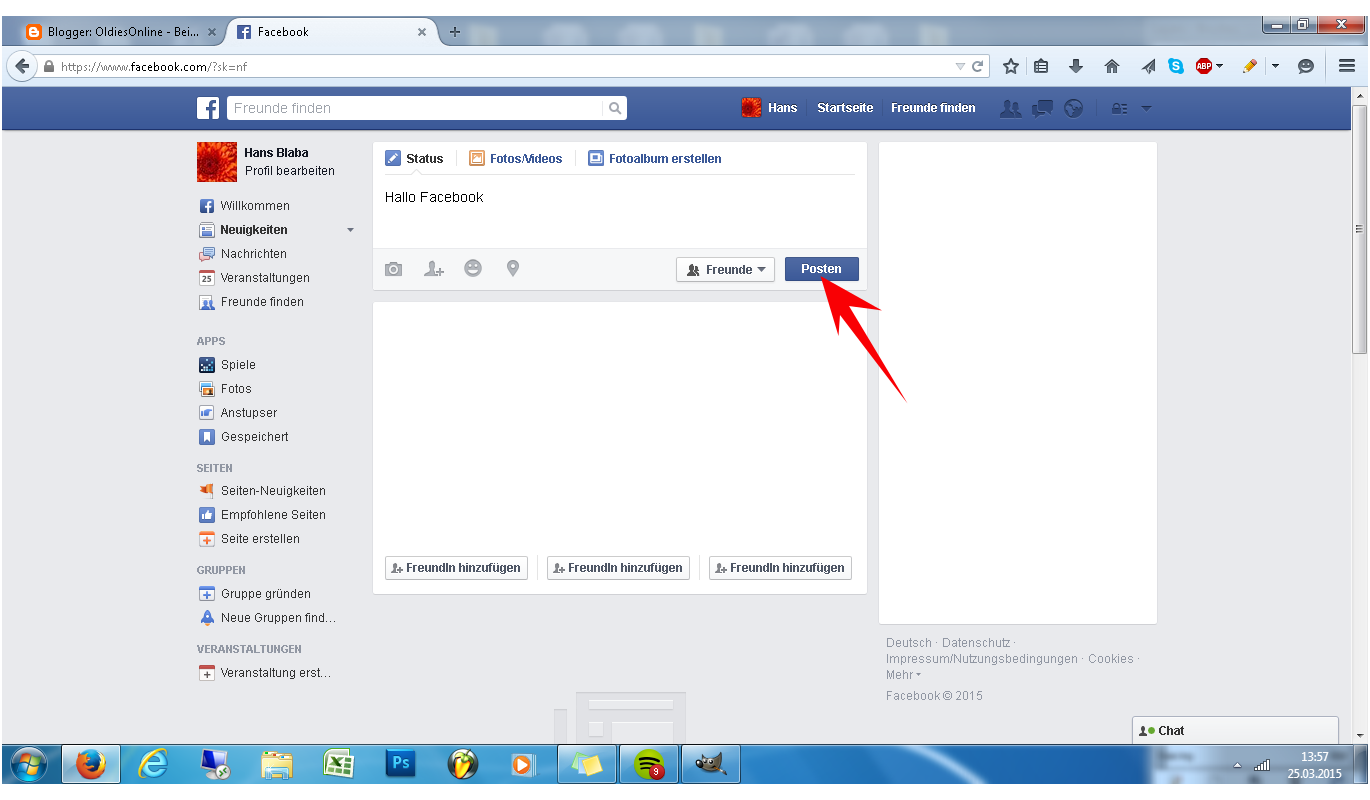This screenshot has width=1370, height=800.
Task: Go to Firefox home page icon
Action: point(1111,66)
